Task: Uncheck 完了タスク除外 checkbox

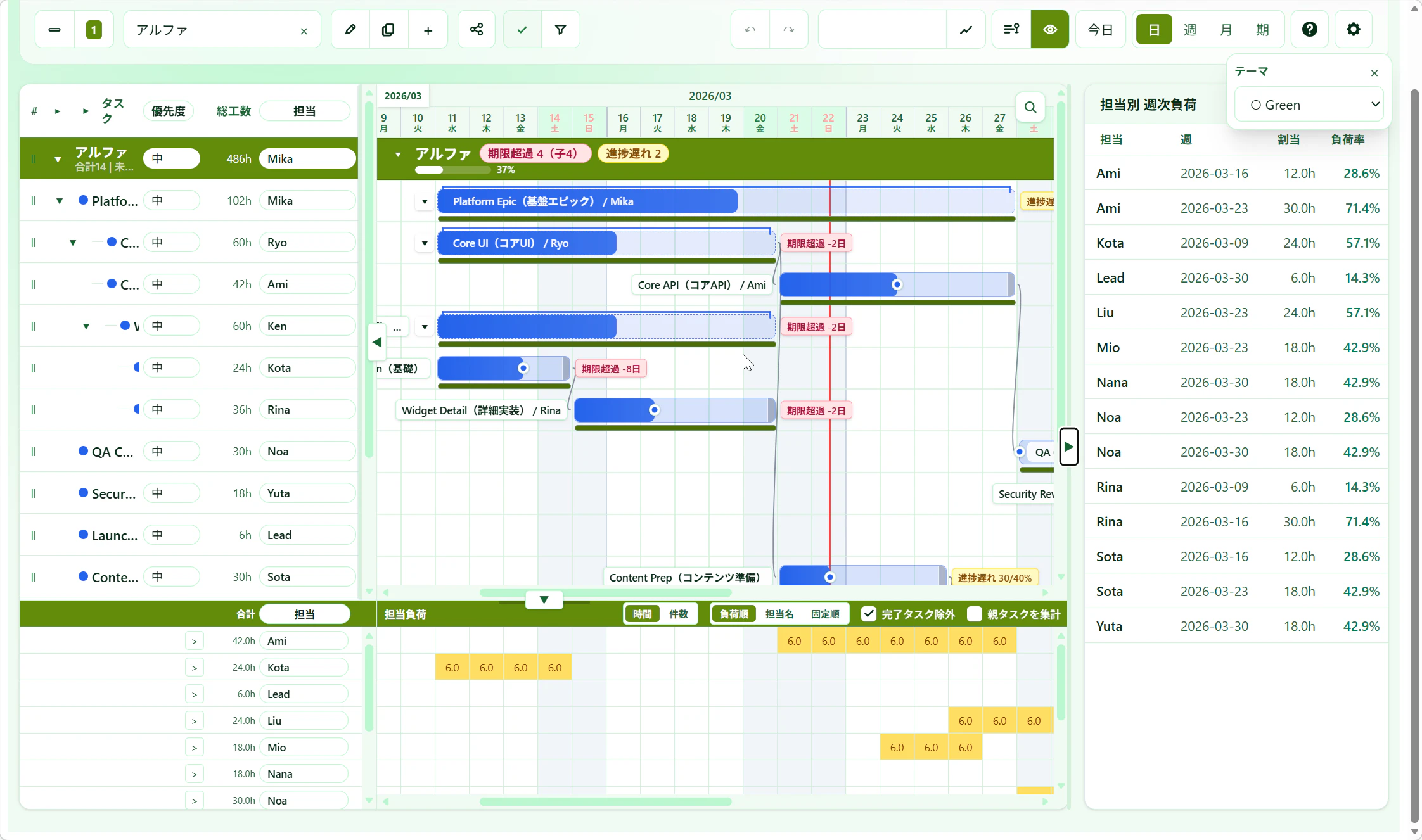Action: pos(869,614)
